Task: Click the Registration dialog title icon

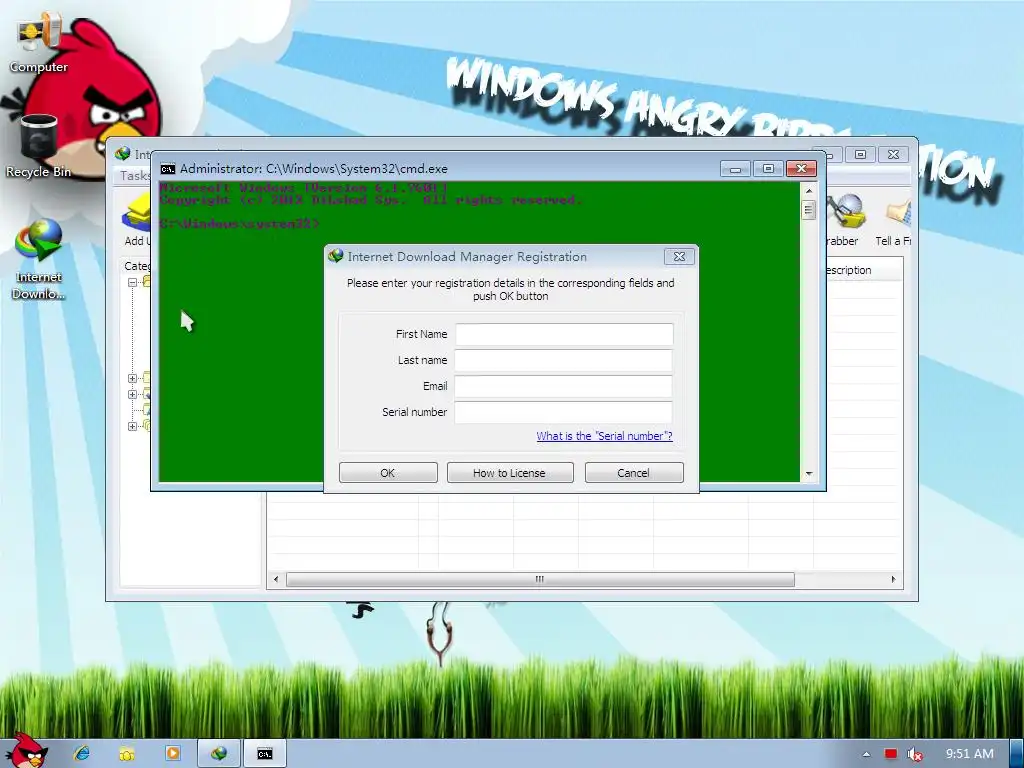Action: coord(336,256)
